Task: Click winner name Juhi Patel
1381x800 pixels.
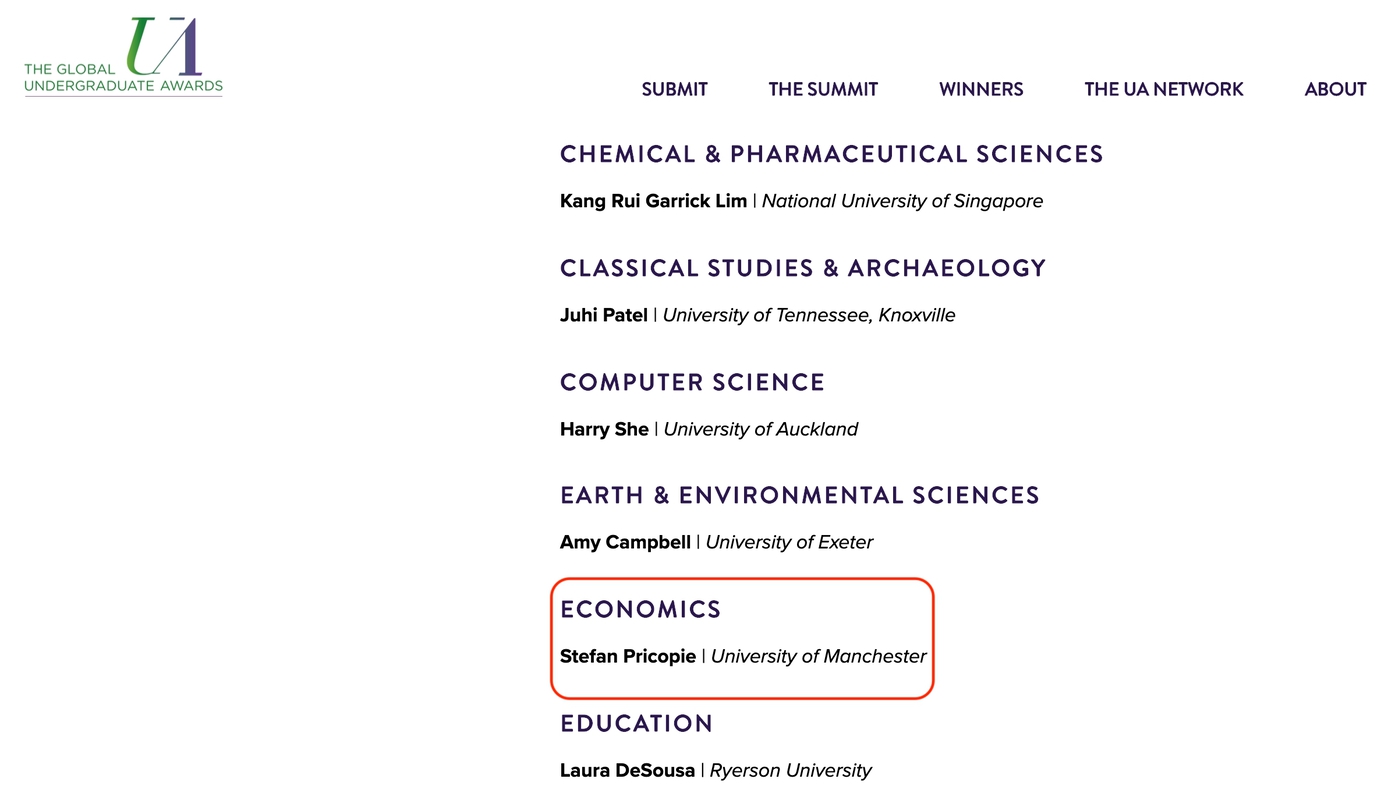Action: pyautogui.click(x=604, y=315)
